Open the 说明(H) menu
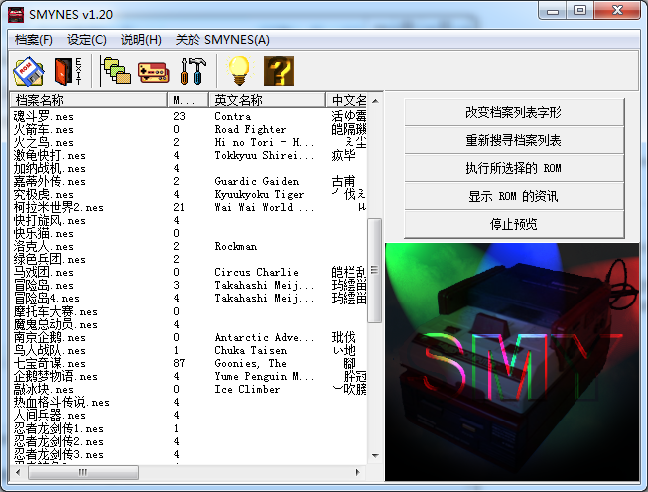648x492 pixels. (x=141, y=40)
